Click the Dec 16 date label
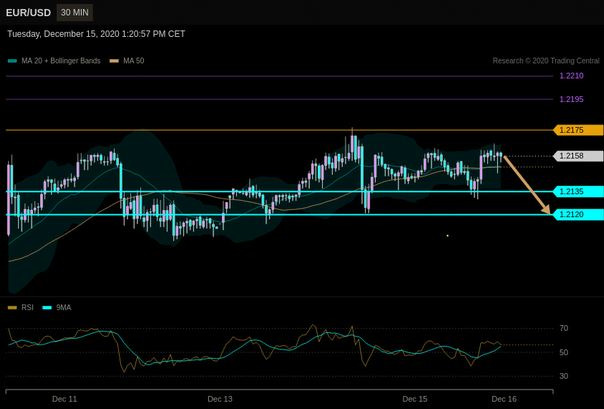 tap(504, 399)
